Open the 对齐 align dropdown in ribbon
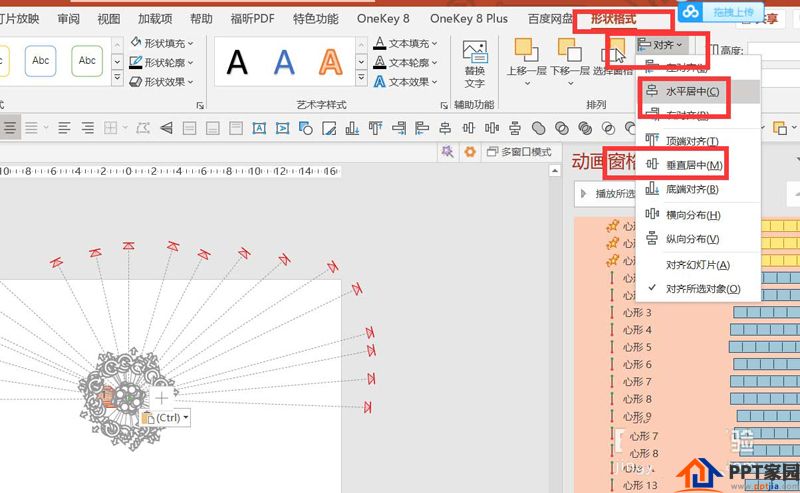This screenshot has height=493, width=800. (661, 45)
